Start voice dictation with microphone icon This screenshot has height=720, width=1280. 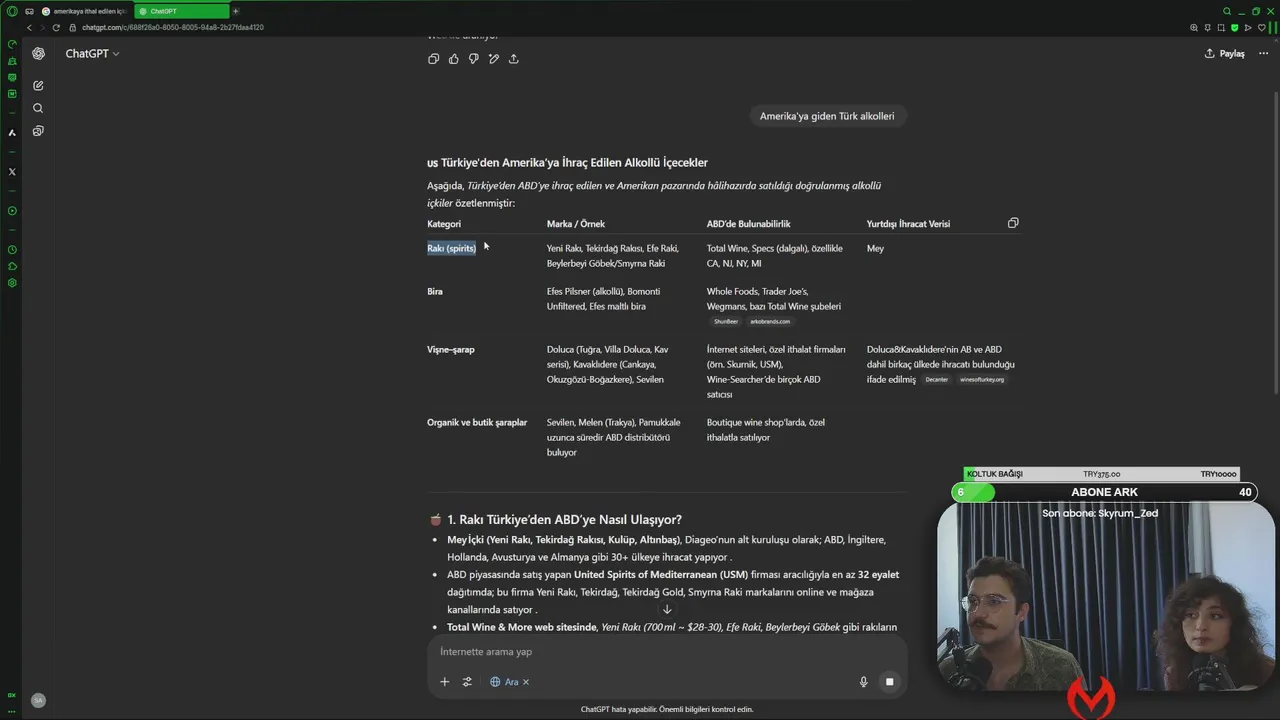pyautogui.click(x=863, y=682)
